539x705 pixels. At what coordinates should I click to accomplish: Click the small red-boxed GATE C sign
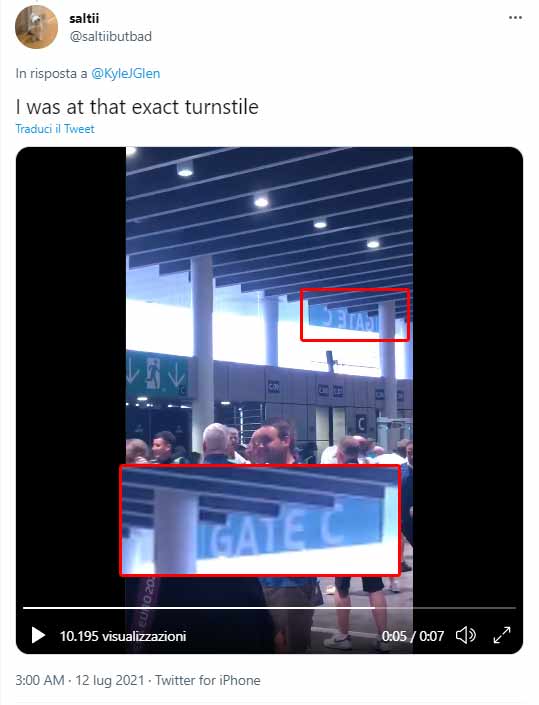point(355,315)
